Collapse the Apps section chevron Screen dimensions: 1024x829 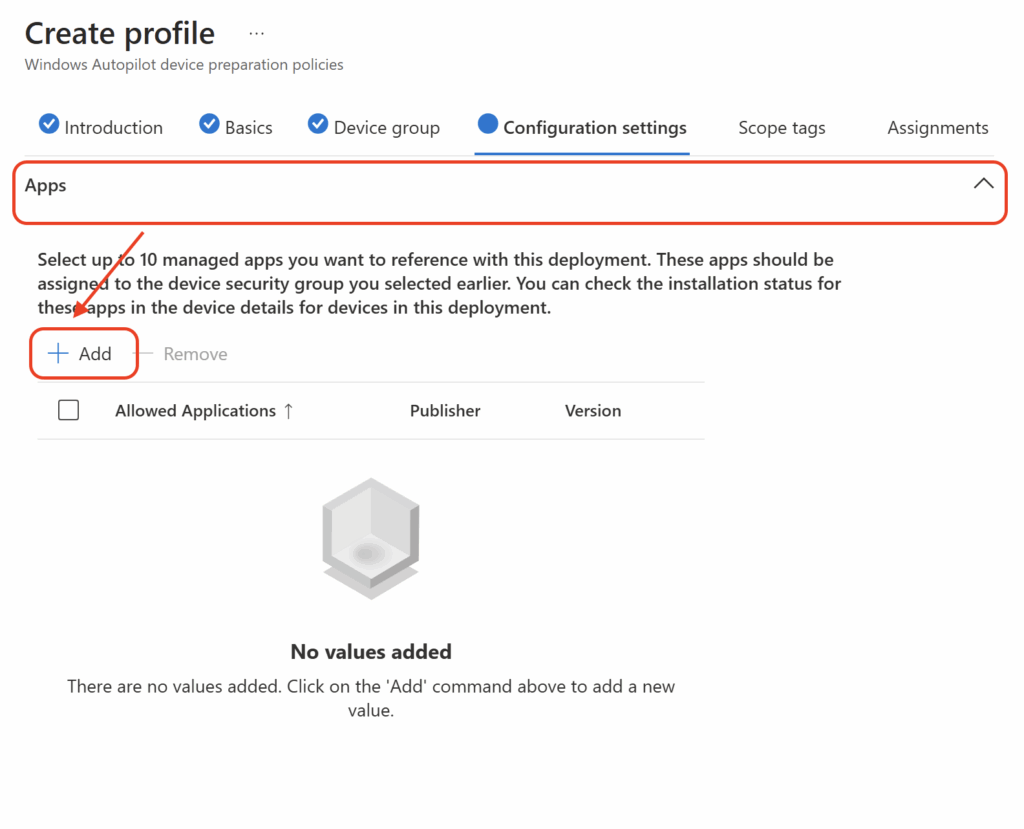[x=984, y=184]
